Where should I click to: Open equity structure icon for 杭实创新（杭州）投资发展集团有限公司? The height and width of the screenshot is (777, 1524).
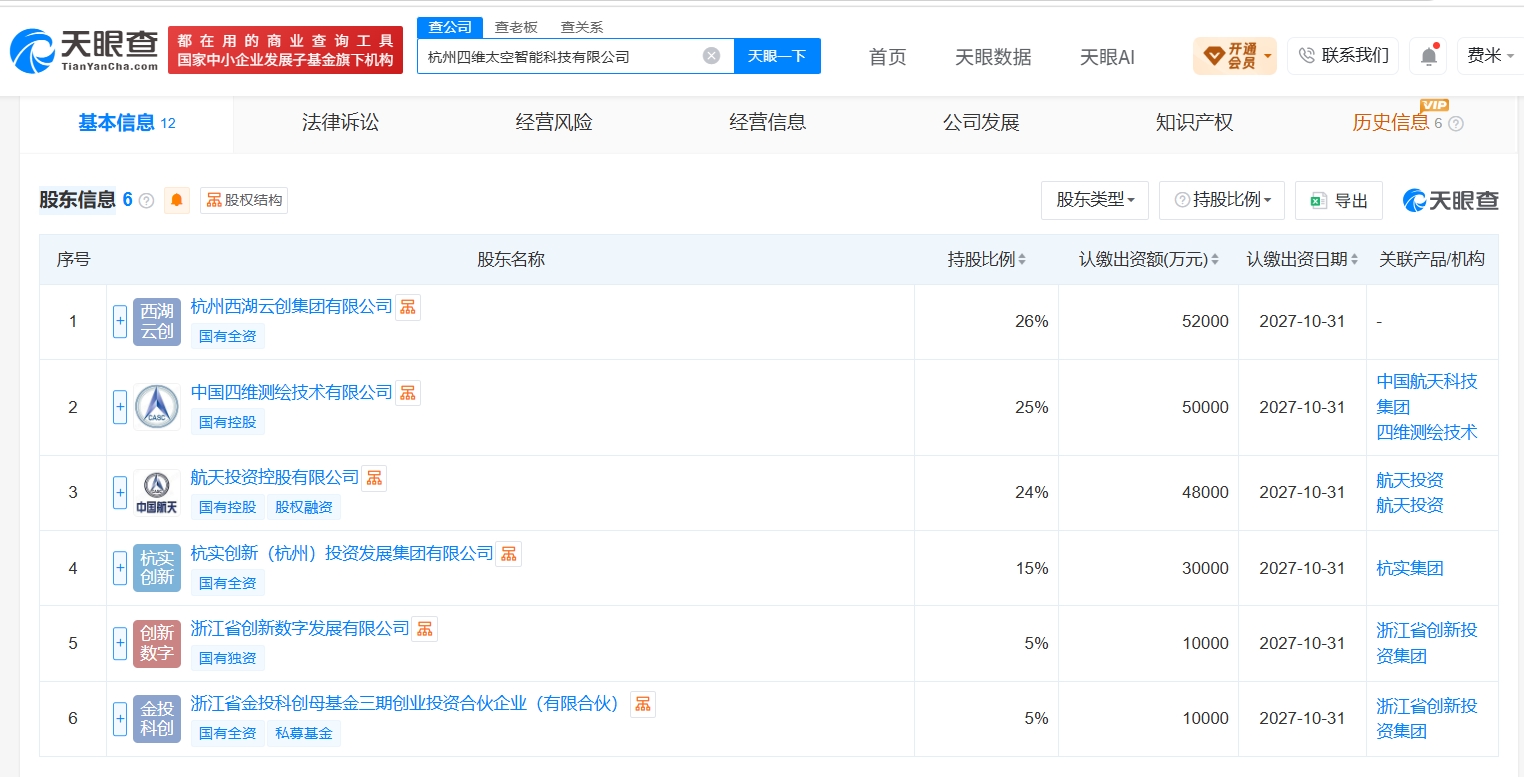click(509, 553)
